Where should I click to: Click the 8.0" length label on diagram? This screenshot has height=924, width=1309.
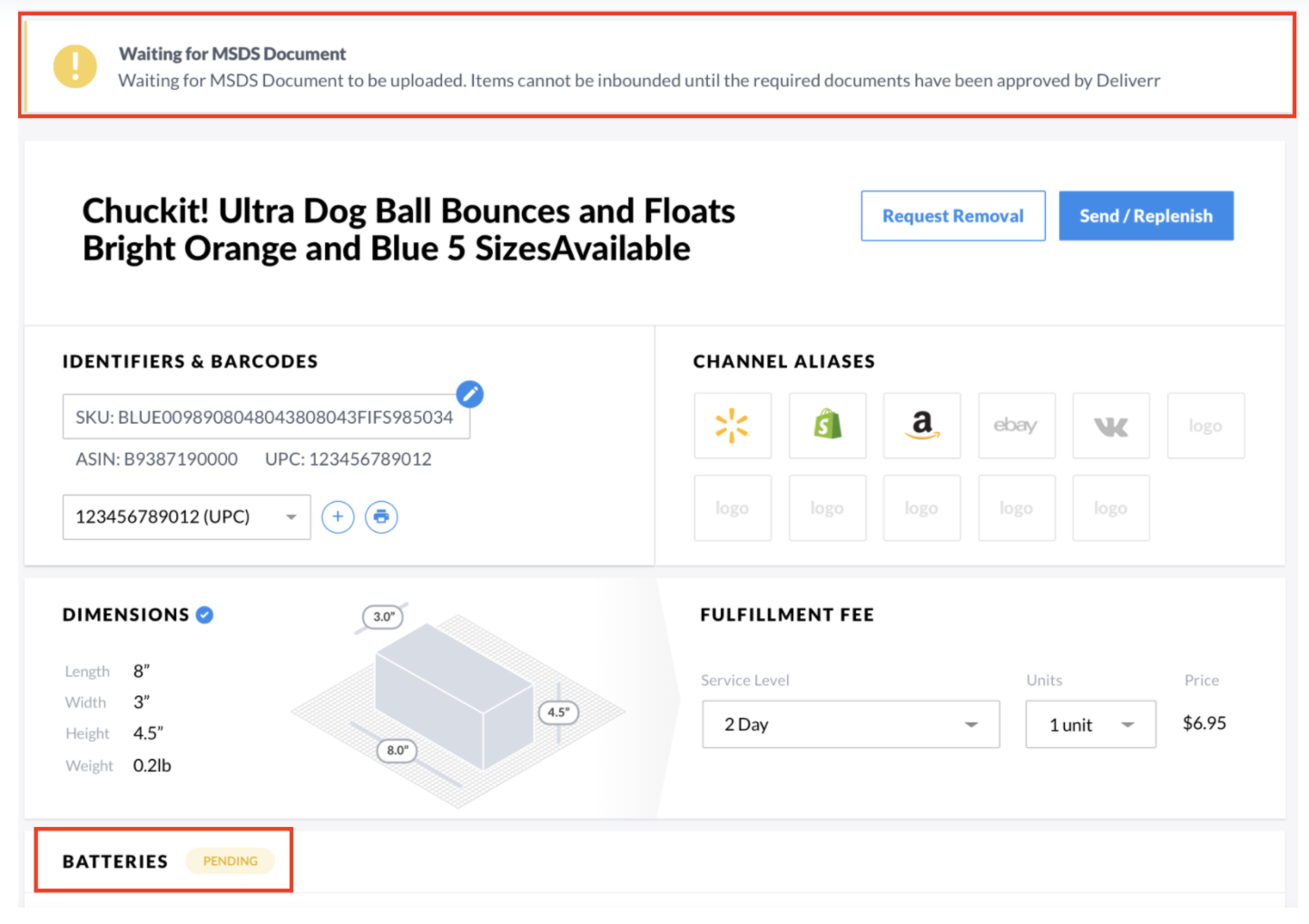(x=397, y=751)
